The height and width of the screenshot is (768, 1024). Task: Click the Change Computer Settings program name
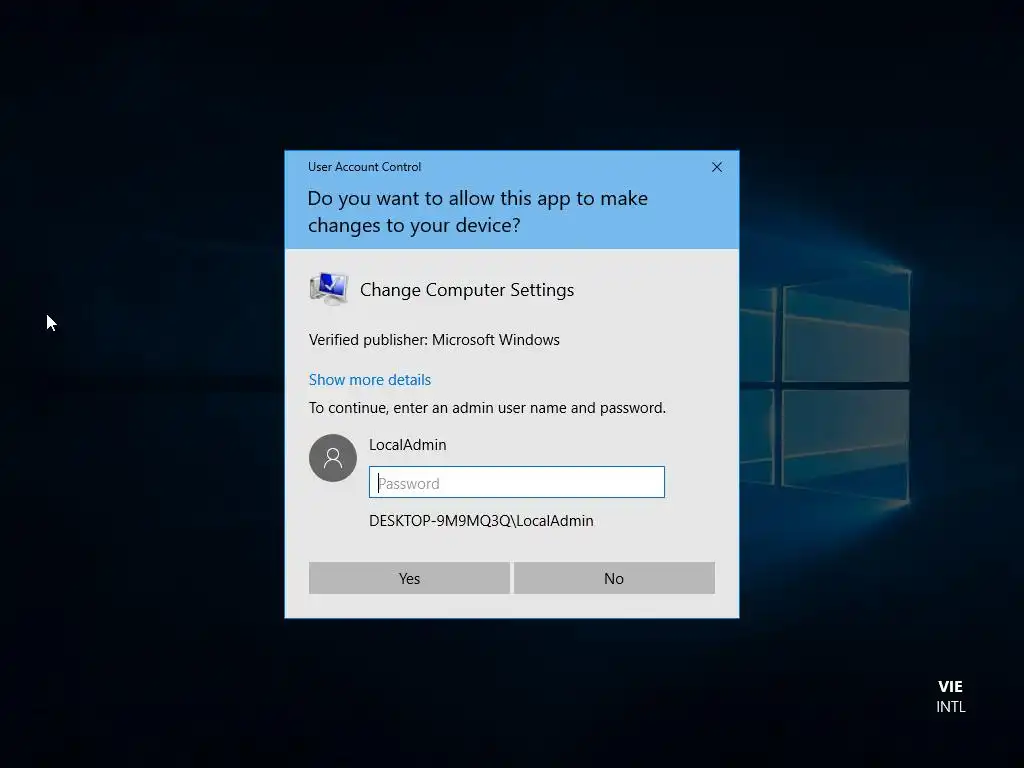pyautogui.click(x=467, y=289)
